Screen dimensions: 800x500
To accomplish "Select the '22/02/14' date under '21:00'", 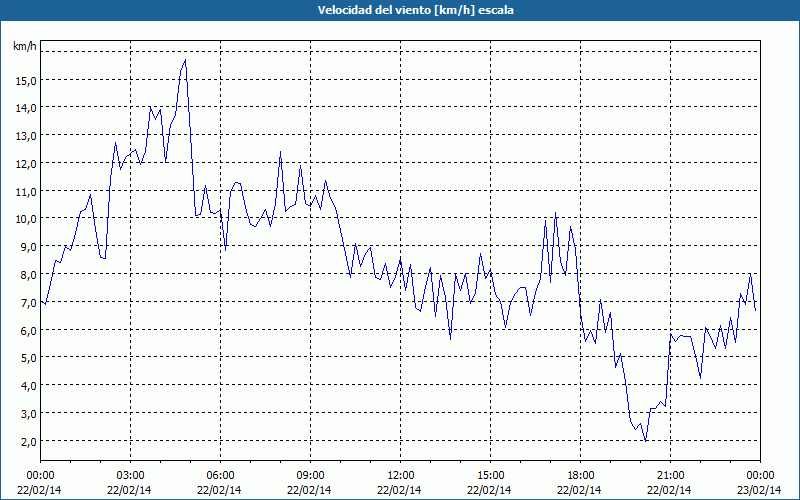I will click(670, 490).
